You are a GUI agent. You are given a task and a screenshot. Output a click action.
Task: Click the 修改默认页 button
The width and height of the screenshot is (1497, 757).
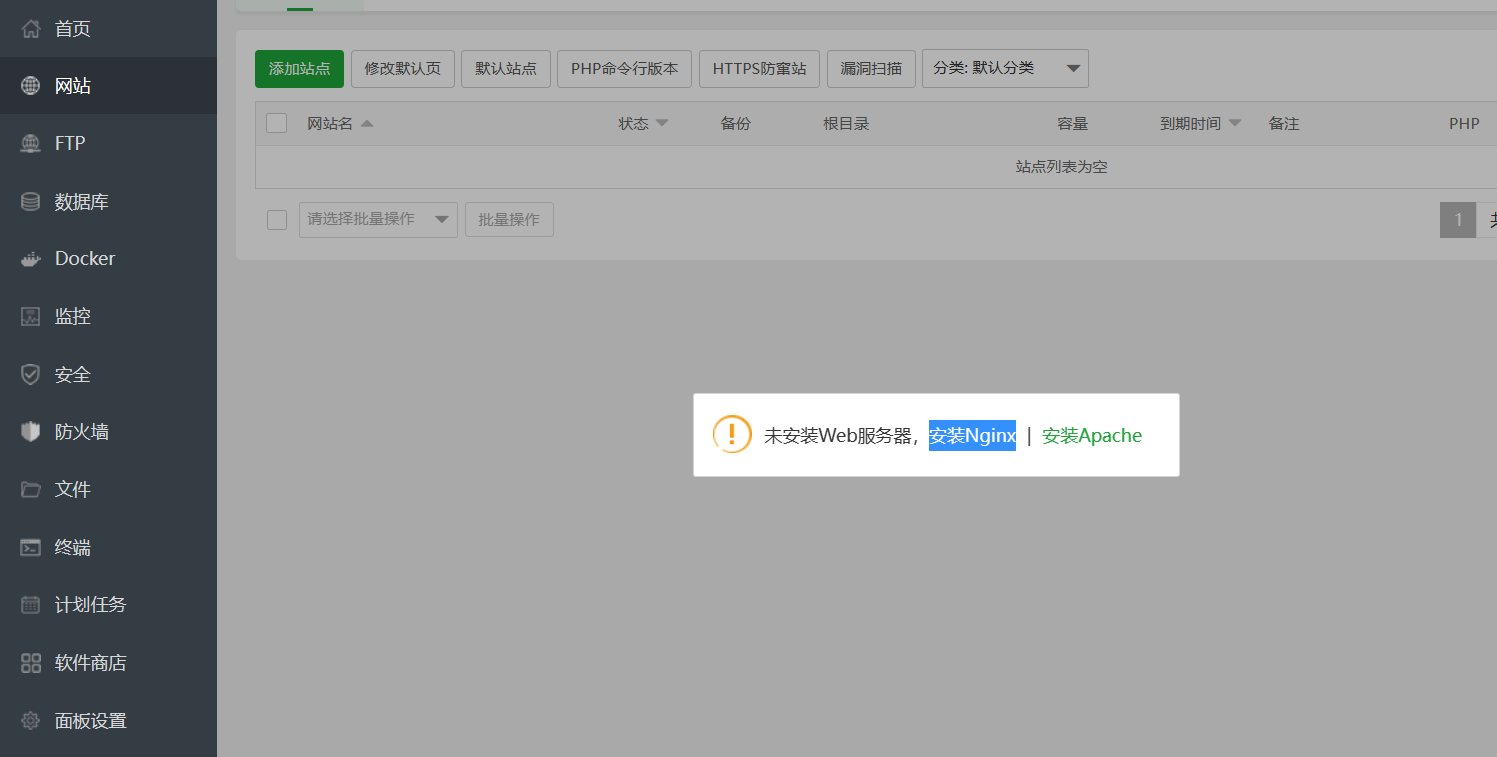click(x=403, y=68)
